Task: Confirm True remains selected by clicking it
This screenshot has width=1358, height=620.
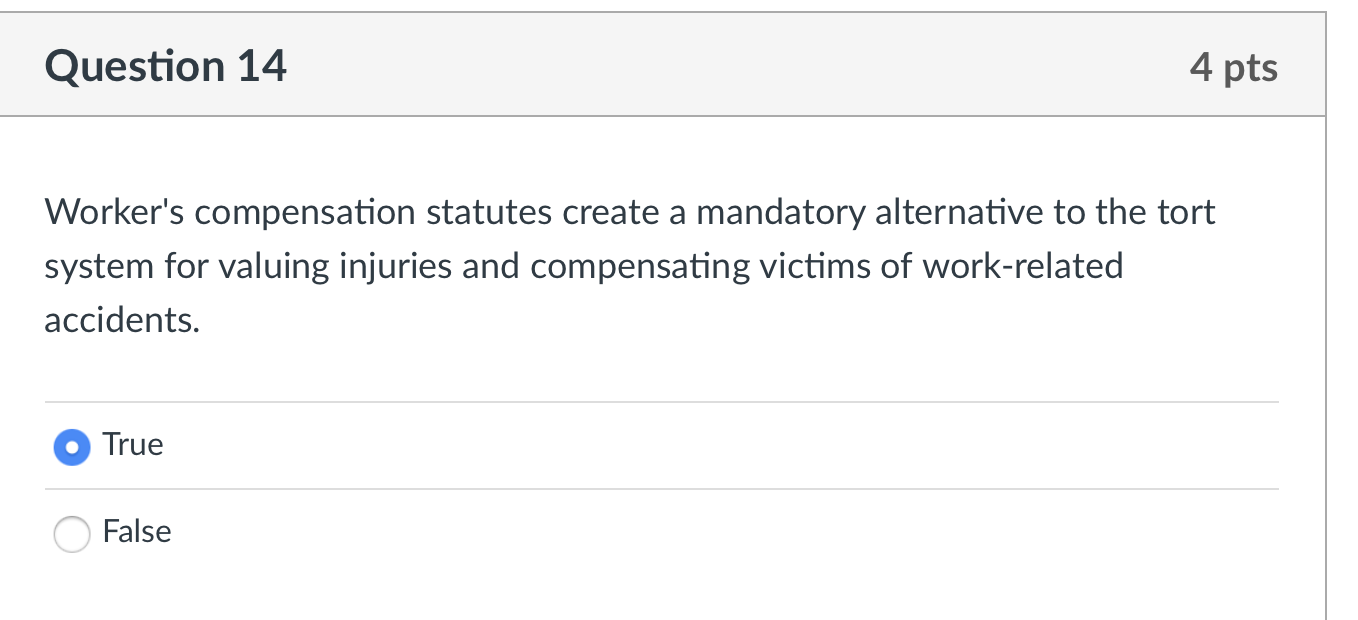Action: [x=70, y=447]
